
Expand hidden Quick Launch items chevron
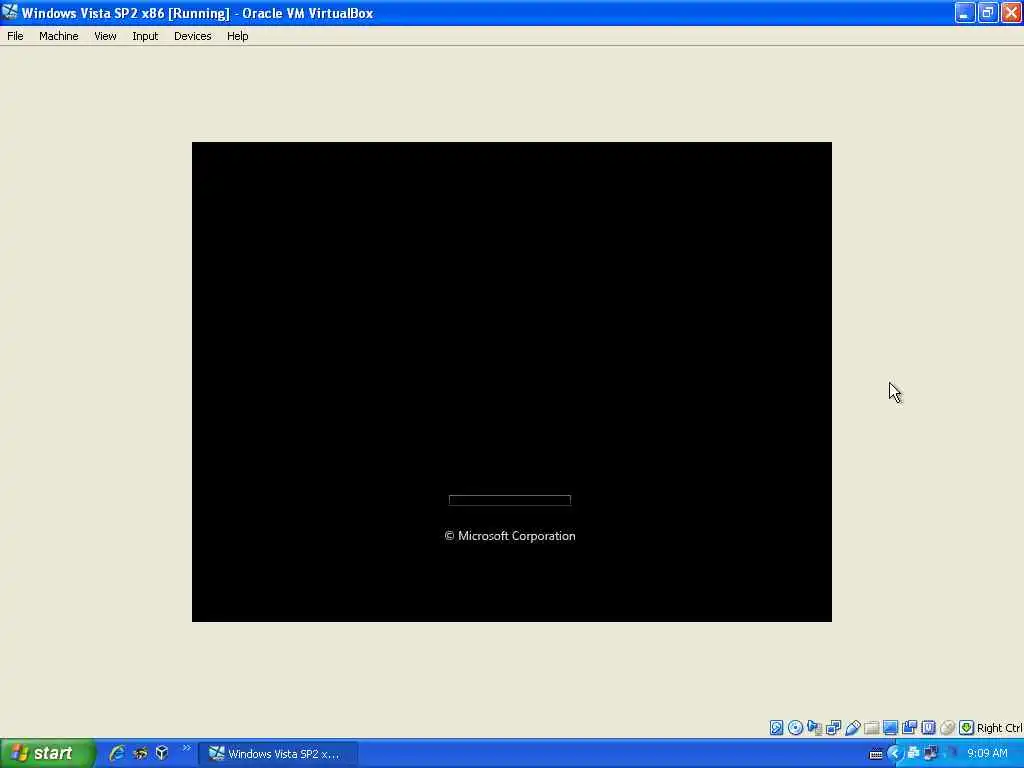coord(186,748)
